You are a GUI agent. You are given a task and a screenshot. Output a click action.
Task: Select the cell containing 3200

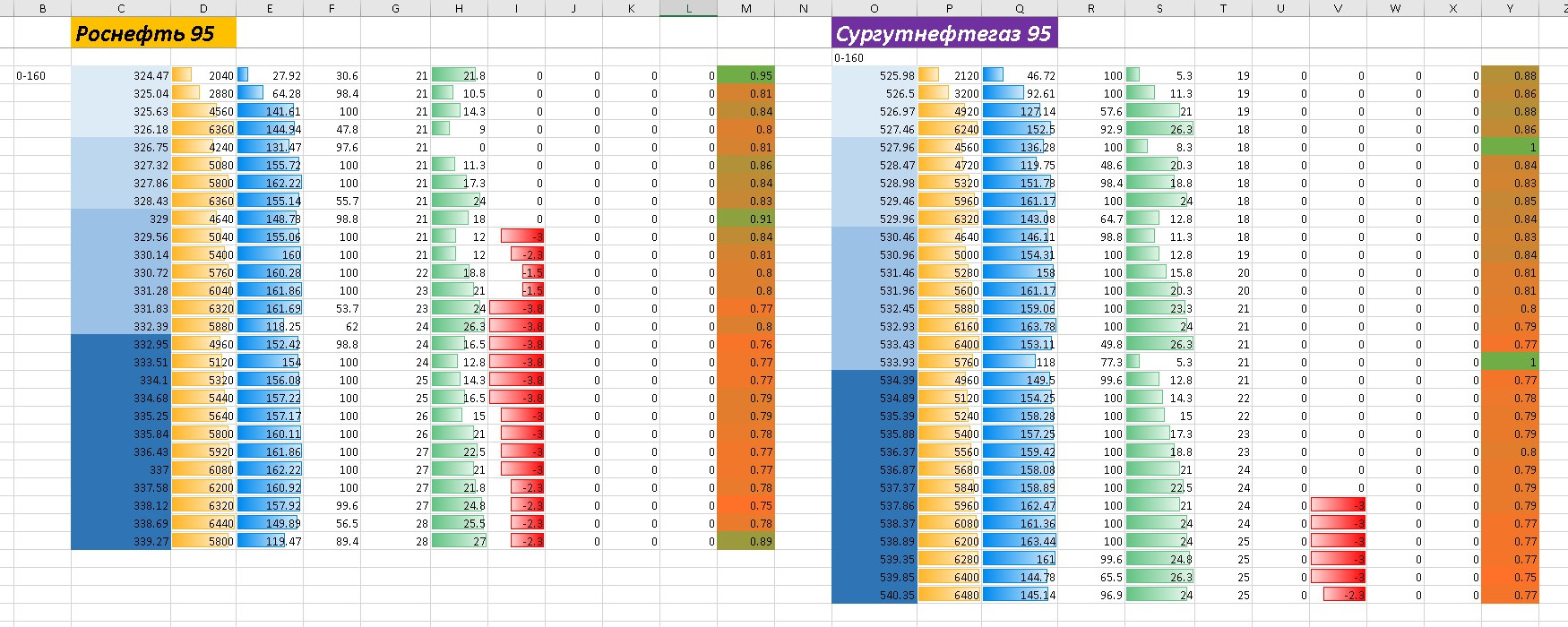[950, 93]
